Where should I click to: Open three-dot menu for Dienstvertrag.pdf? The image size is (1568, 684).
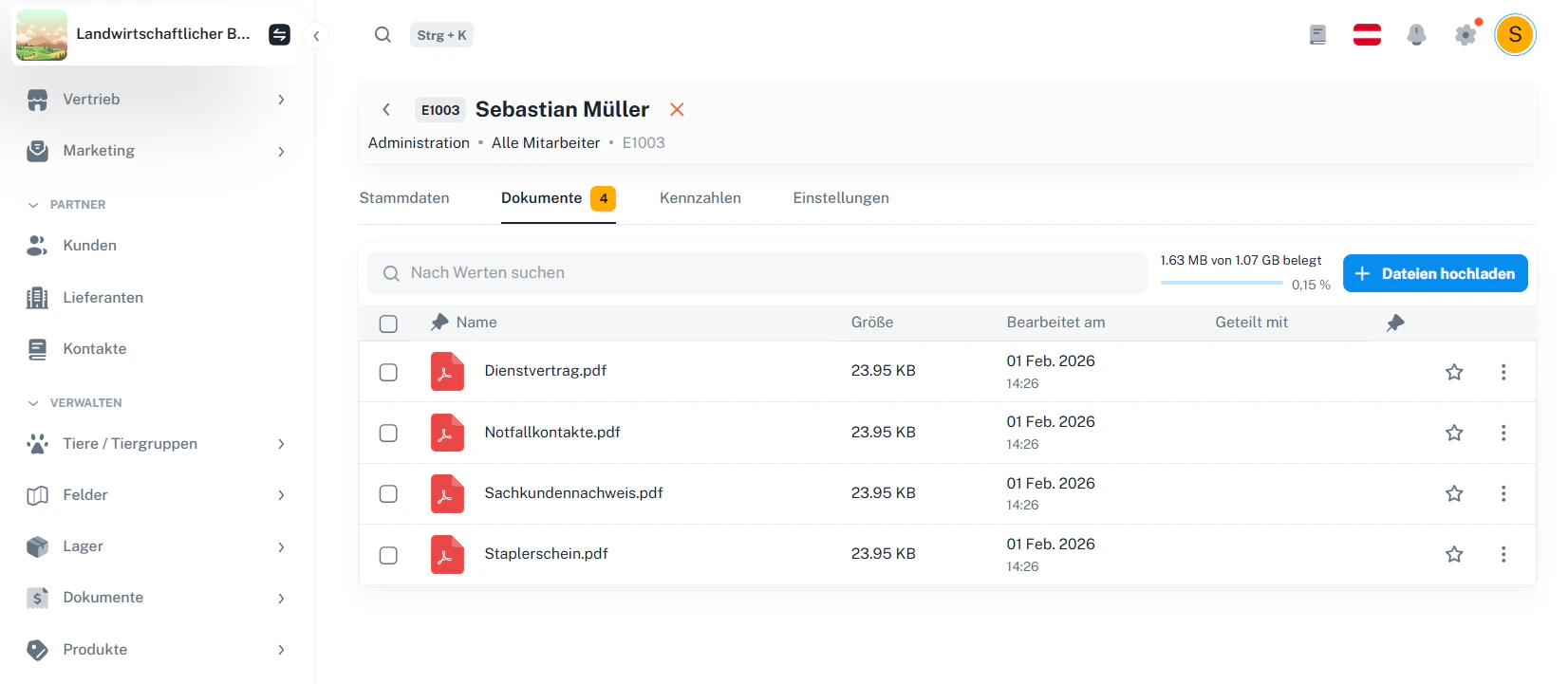[1503, 372]
